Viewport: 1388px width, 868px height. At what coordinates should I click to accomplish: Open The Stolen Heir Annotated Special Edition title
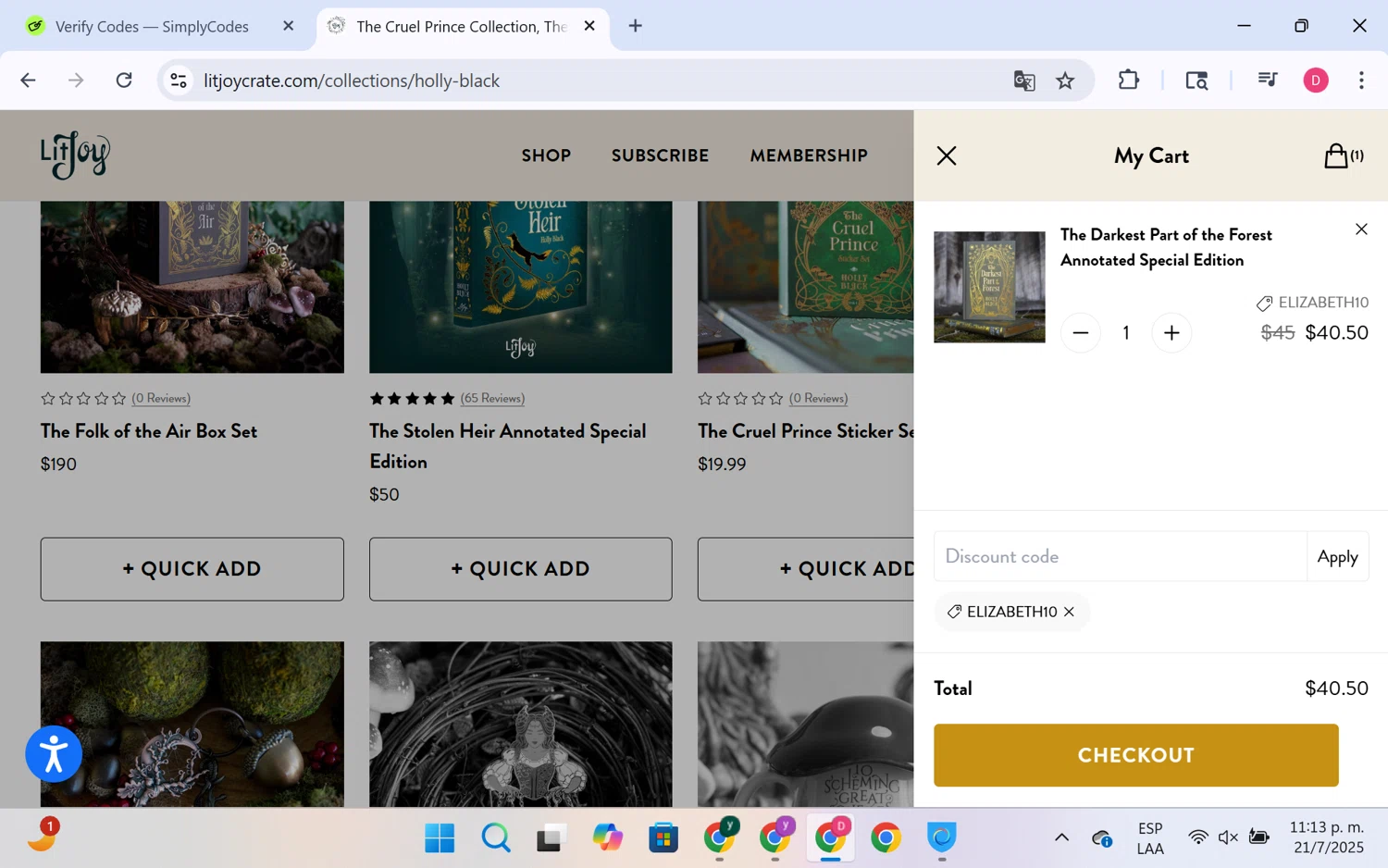[507, 446]
